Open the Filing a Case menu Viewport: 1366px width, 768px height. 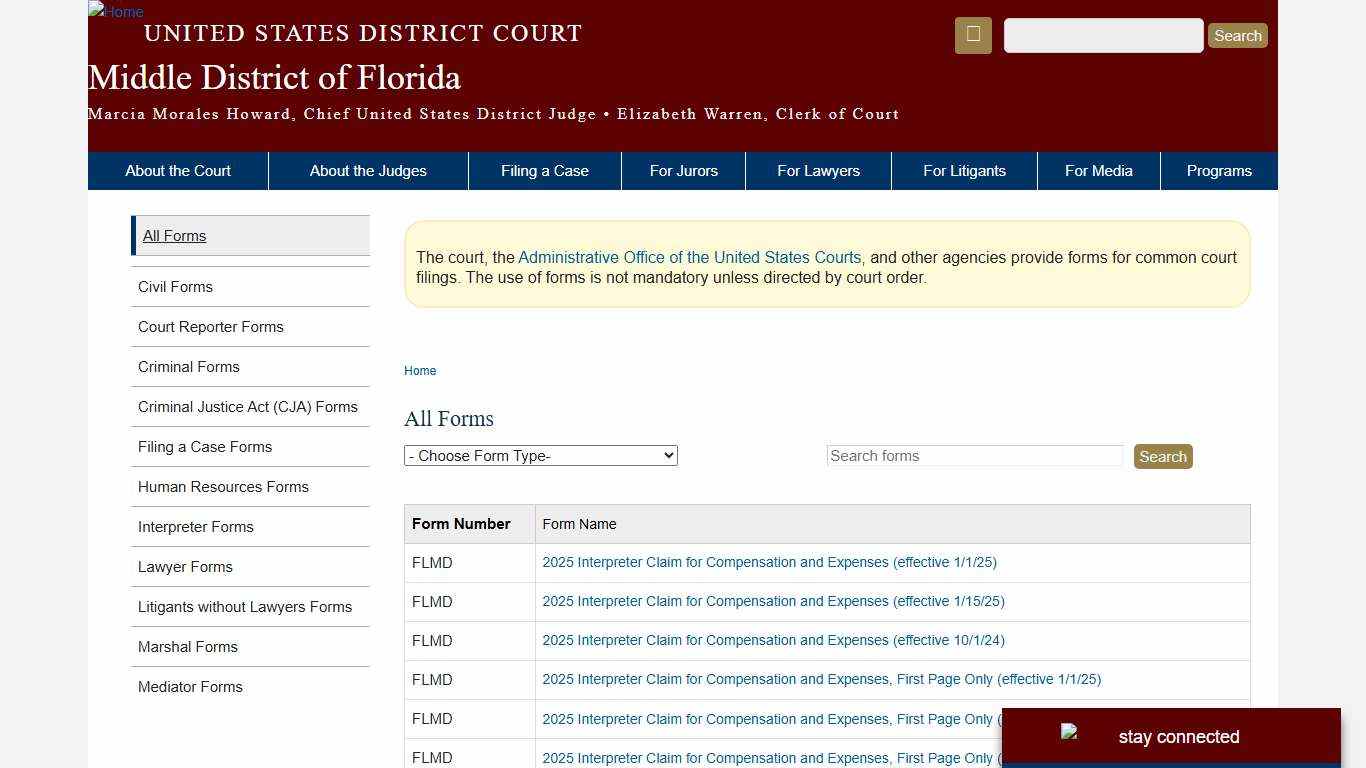pyautogui.click(x=544, y=170)
